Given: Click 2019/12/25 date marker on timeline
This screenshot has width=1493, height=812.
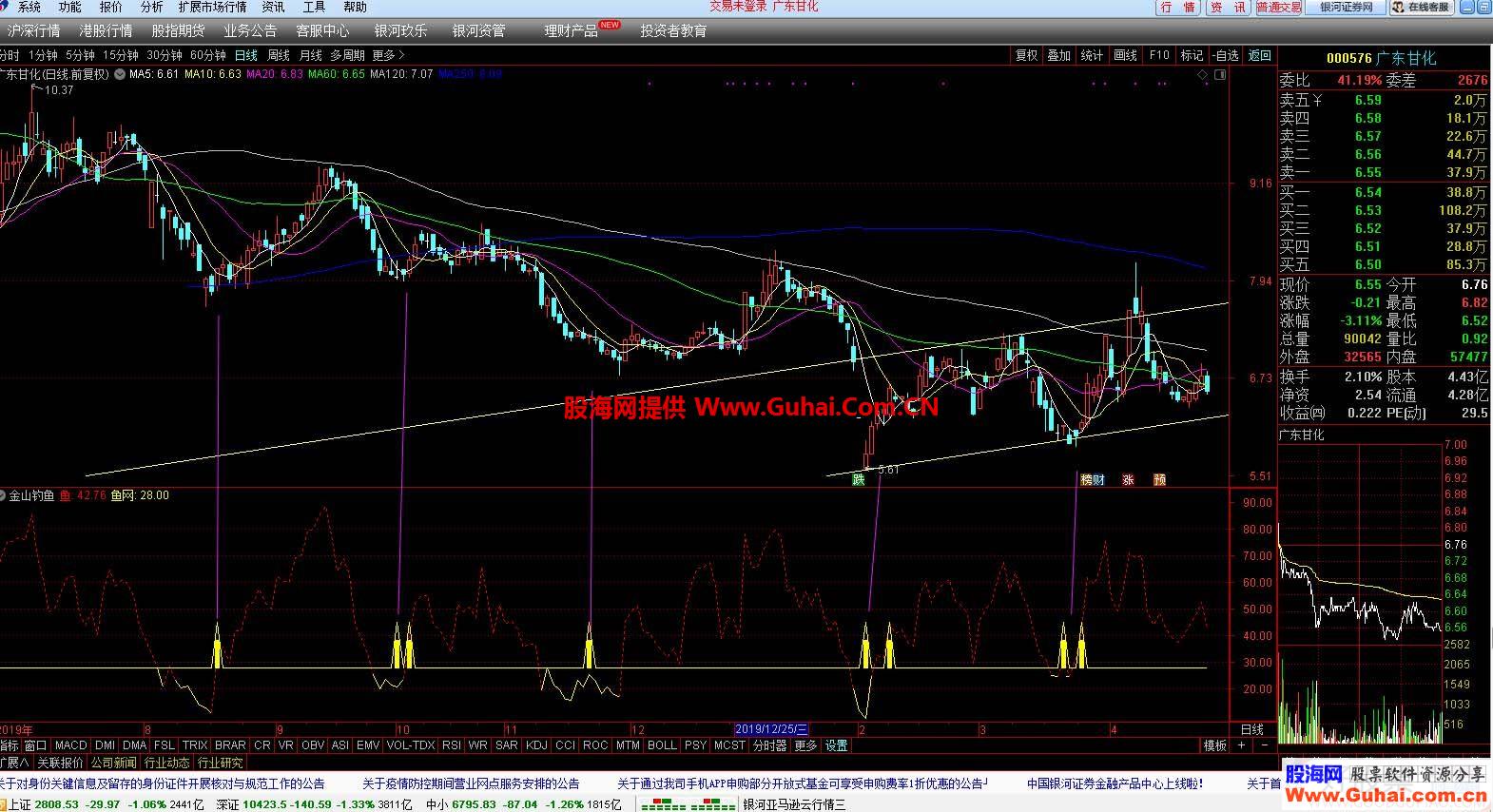Looking at the screenshot, I should (771, 729).
